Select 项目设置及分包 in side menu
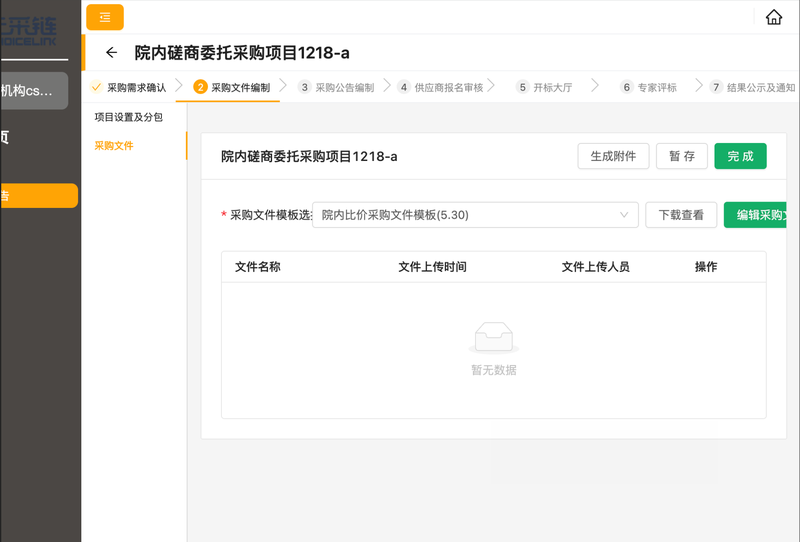 click(128, 117)
